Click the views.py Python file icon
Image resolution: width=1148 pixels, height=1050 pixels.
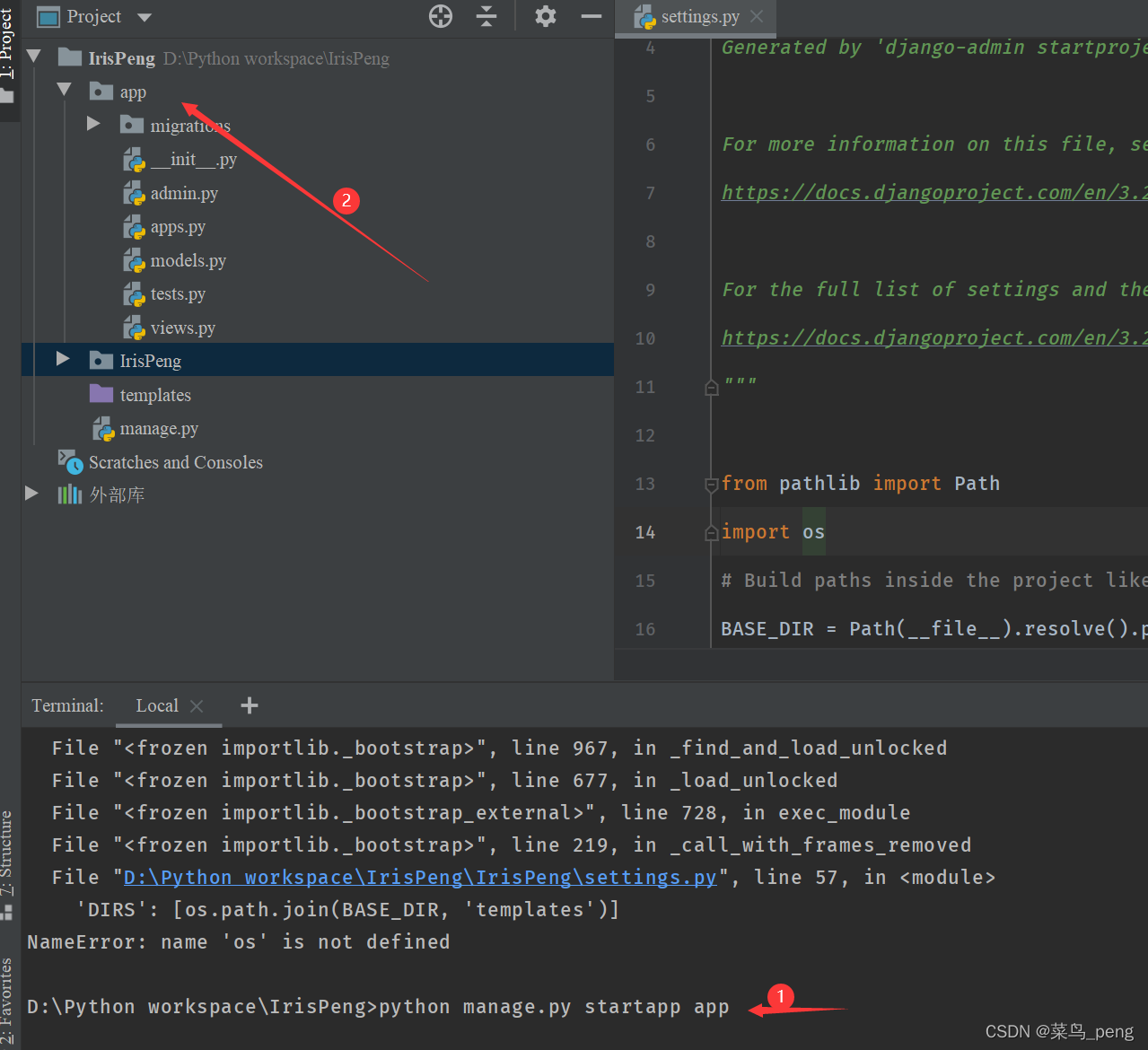134,328
